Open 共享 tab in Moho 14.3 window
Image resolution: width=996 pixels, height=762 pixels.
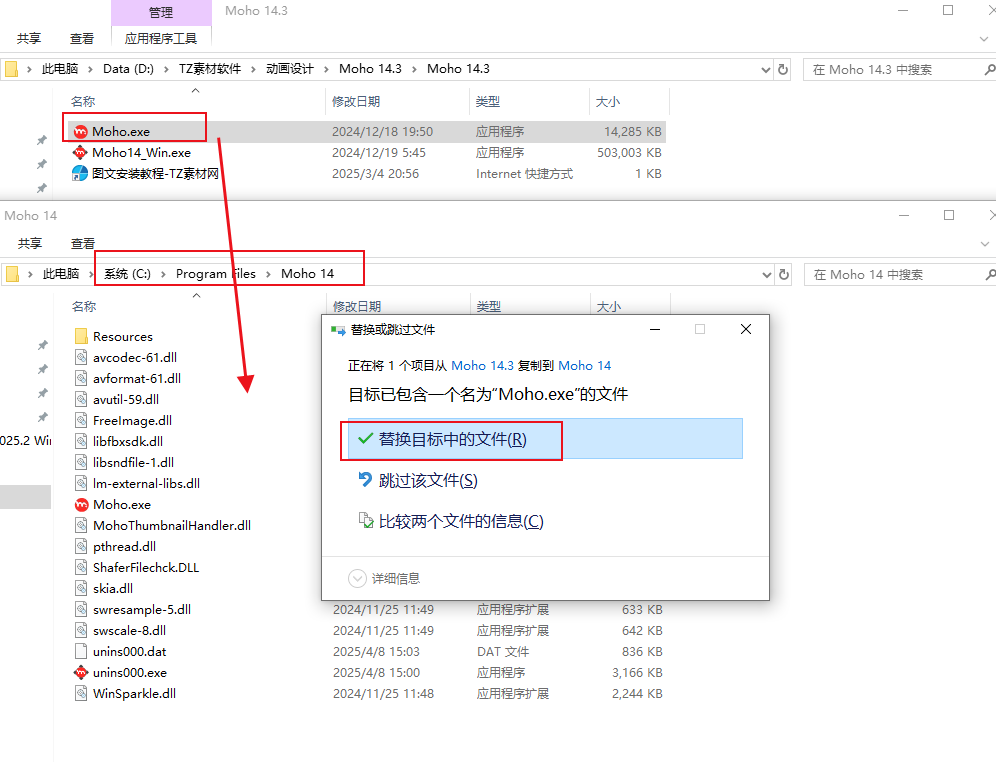tap(29, 39)
